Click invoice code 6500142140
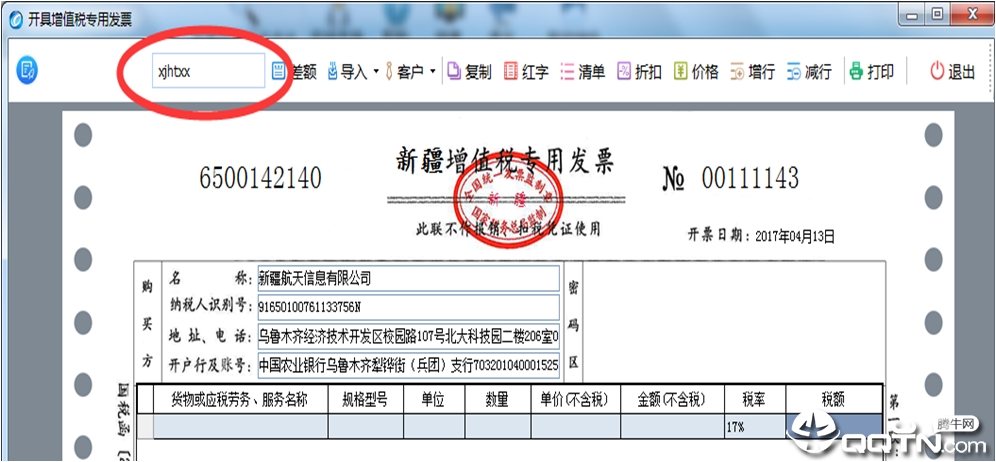 tap(260, 179)
